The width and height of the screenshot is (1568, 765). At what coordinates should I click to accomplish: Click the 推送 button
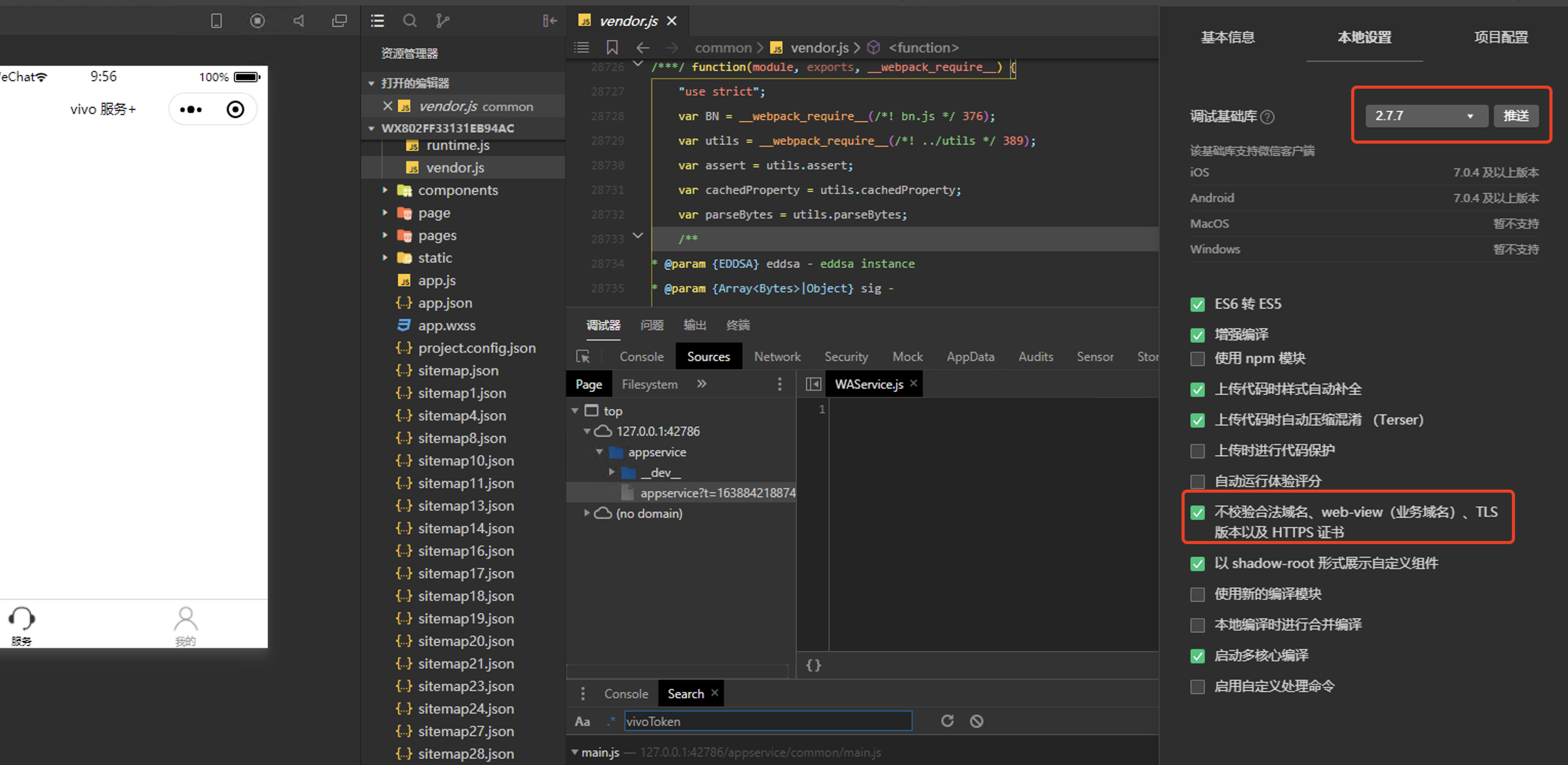point(1516,116)
